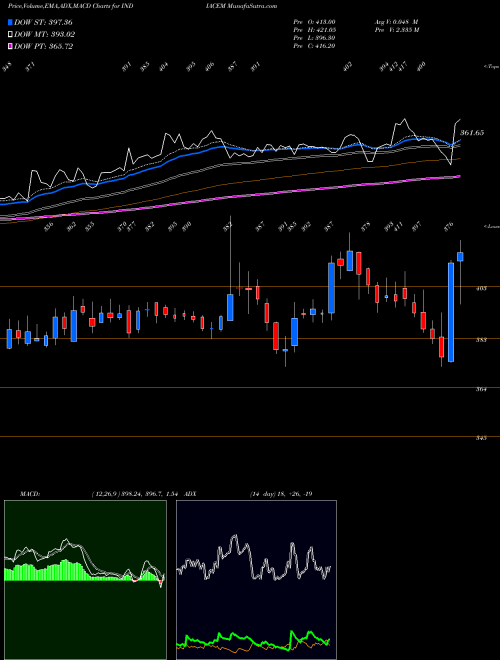Click the 'ADX' indicator label

[x=191, y=494]
